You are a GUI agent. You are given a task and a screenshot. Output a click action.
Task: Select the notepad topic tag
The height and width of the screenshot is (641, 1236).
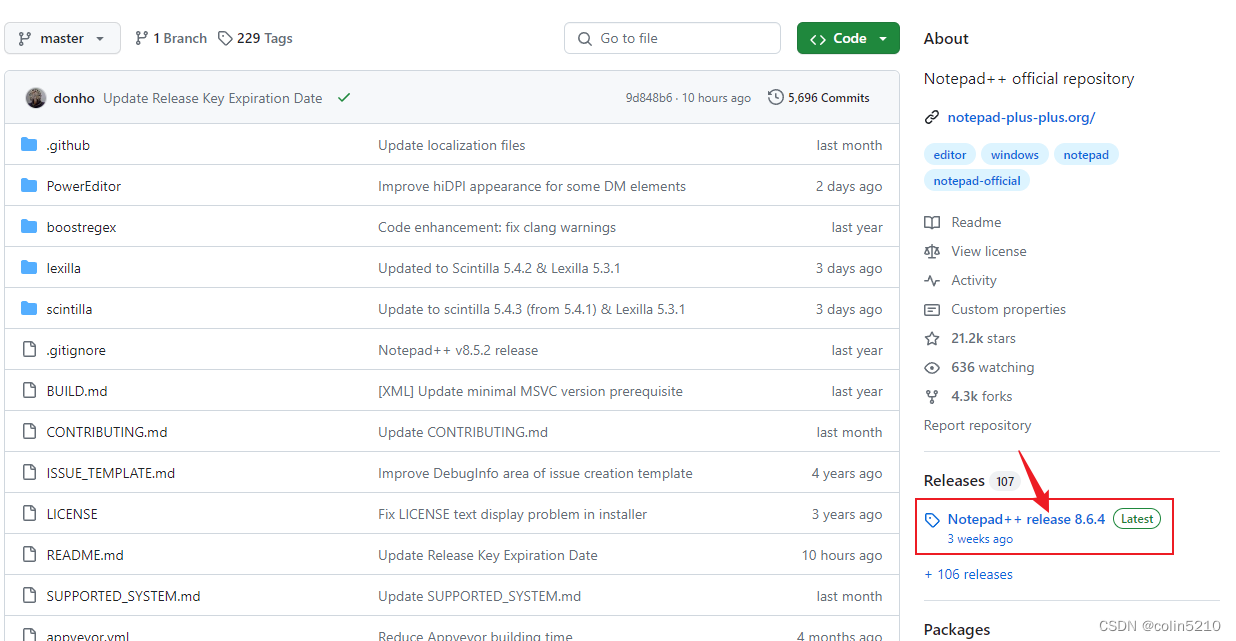(1086, 155)
